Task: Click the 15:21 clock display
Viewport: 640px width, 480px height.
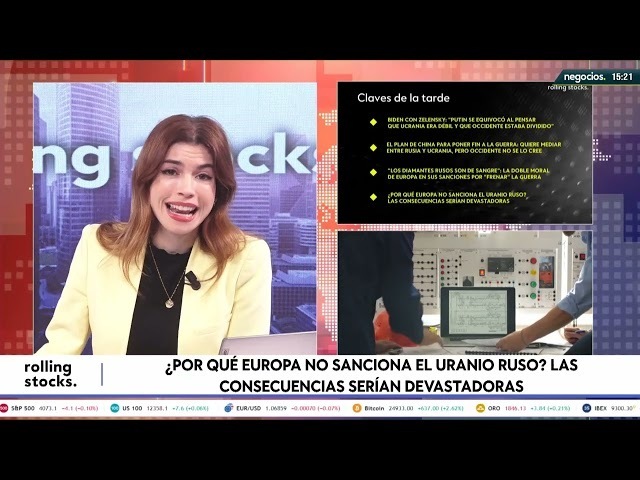Action: (622, 76)
